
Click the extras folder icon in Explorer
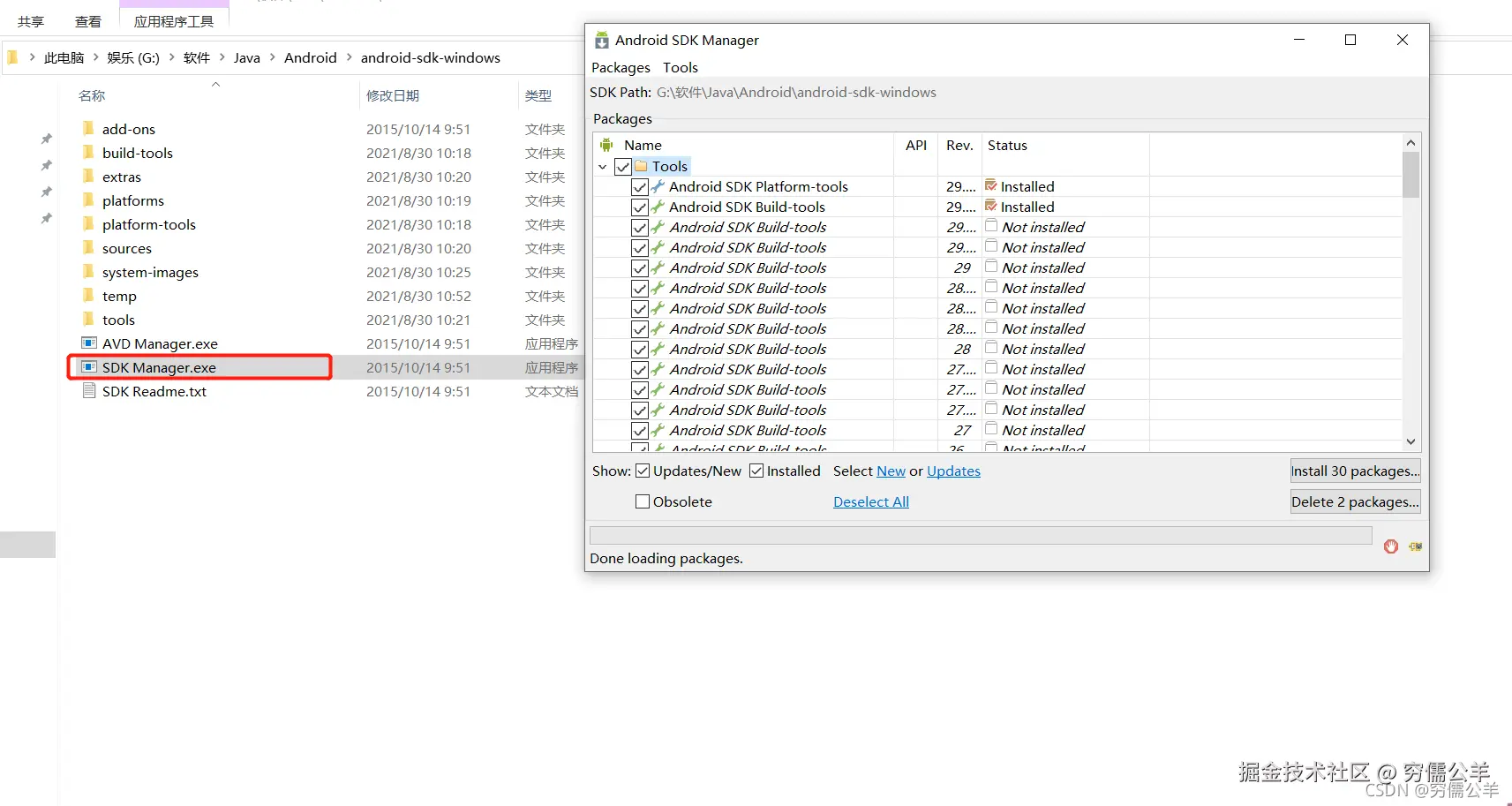(88, 176)
